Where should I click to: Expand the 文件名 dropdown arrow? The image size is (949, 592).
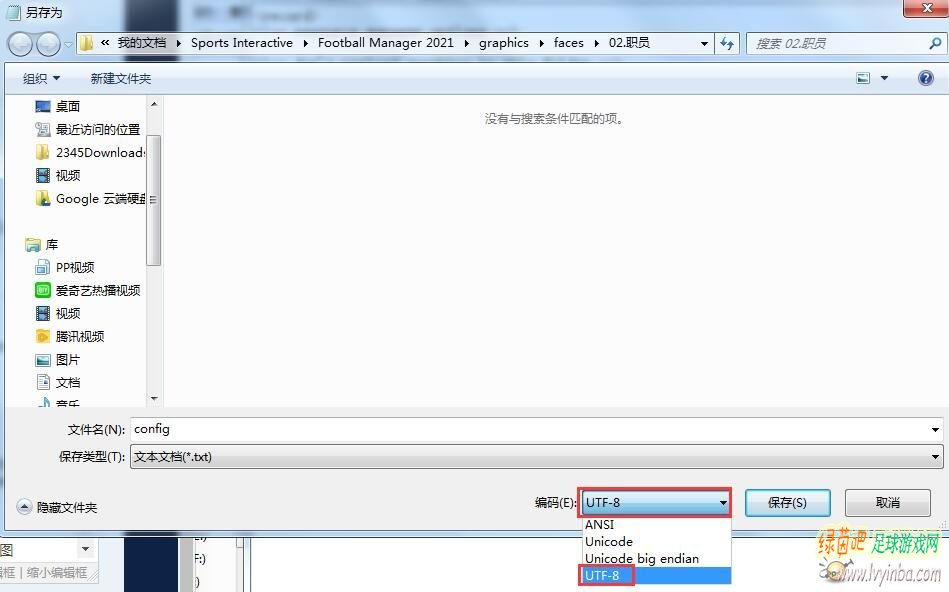[935, 429]
